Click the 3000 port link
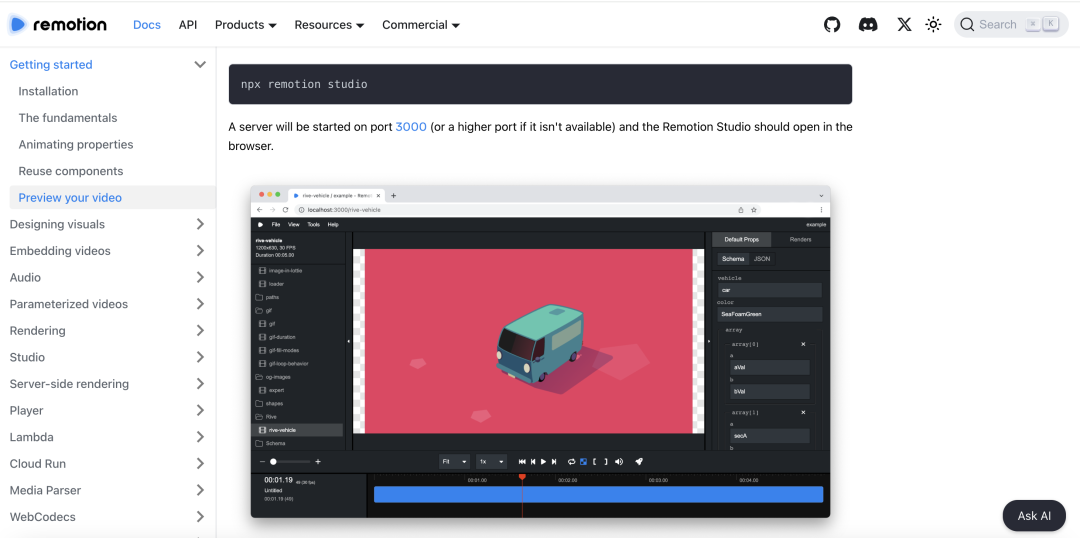 411,127
